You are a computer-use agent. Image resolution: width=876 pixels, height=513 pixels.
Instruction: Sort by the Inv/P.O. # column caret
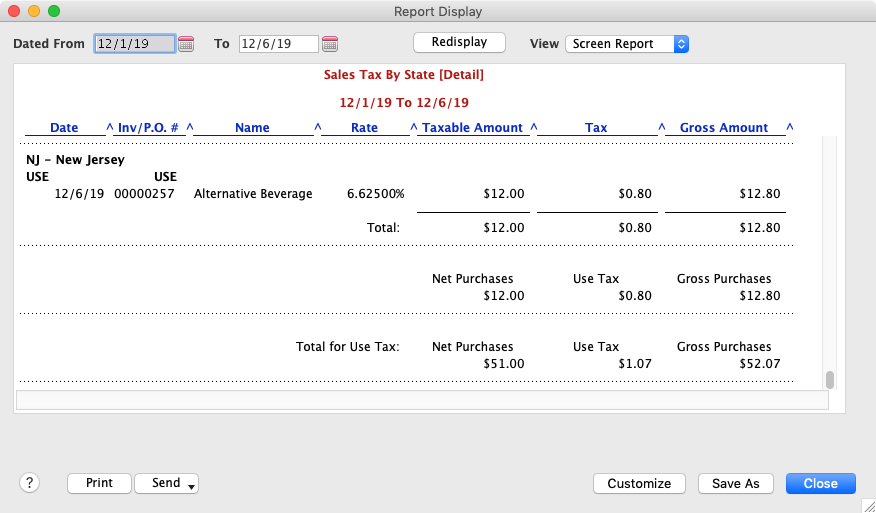pos(190,127)
